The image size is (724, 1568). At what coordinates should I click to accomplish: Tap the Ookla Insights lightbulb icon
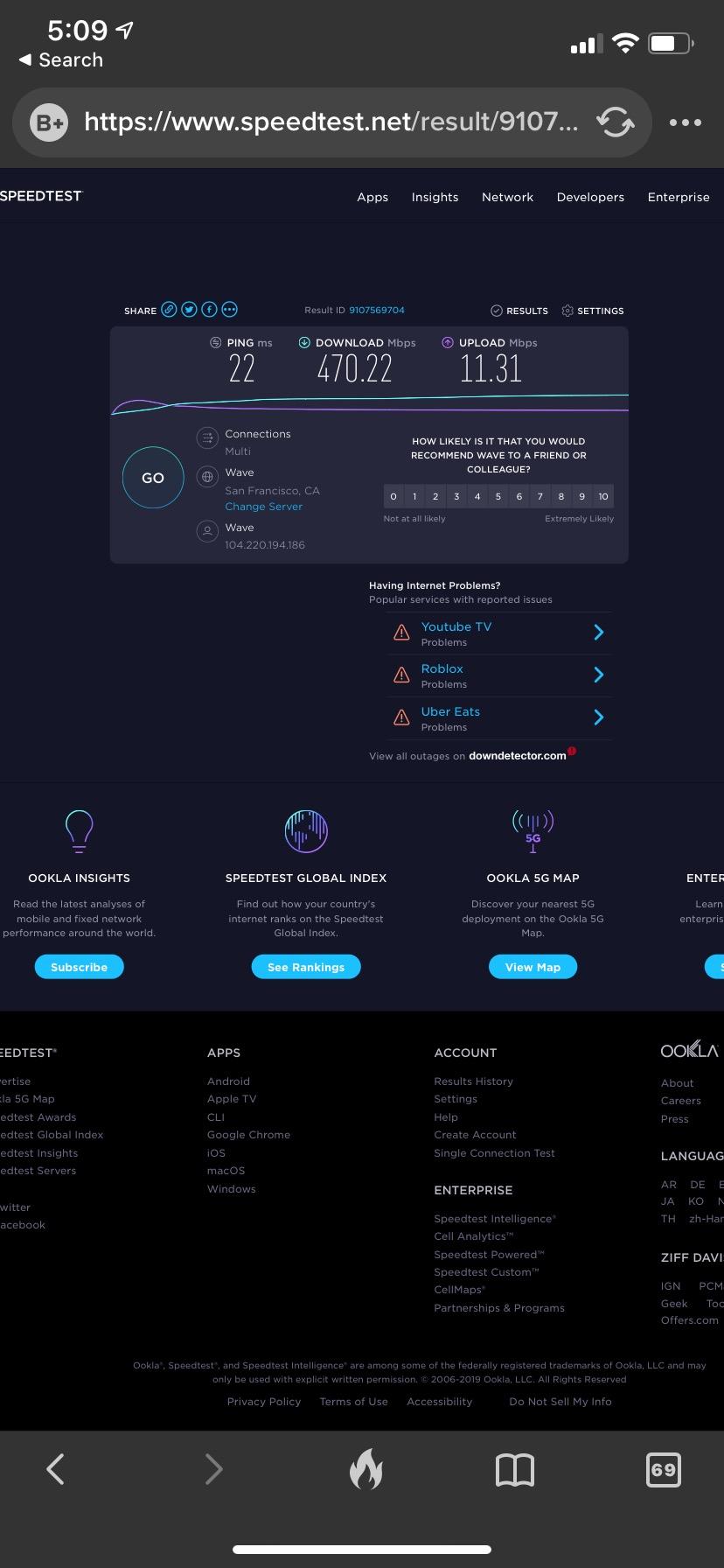(x=79, y=830)
